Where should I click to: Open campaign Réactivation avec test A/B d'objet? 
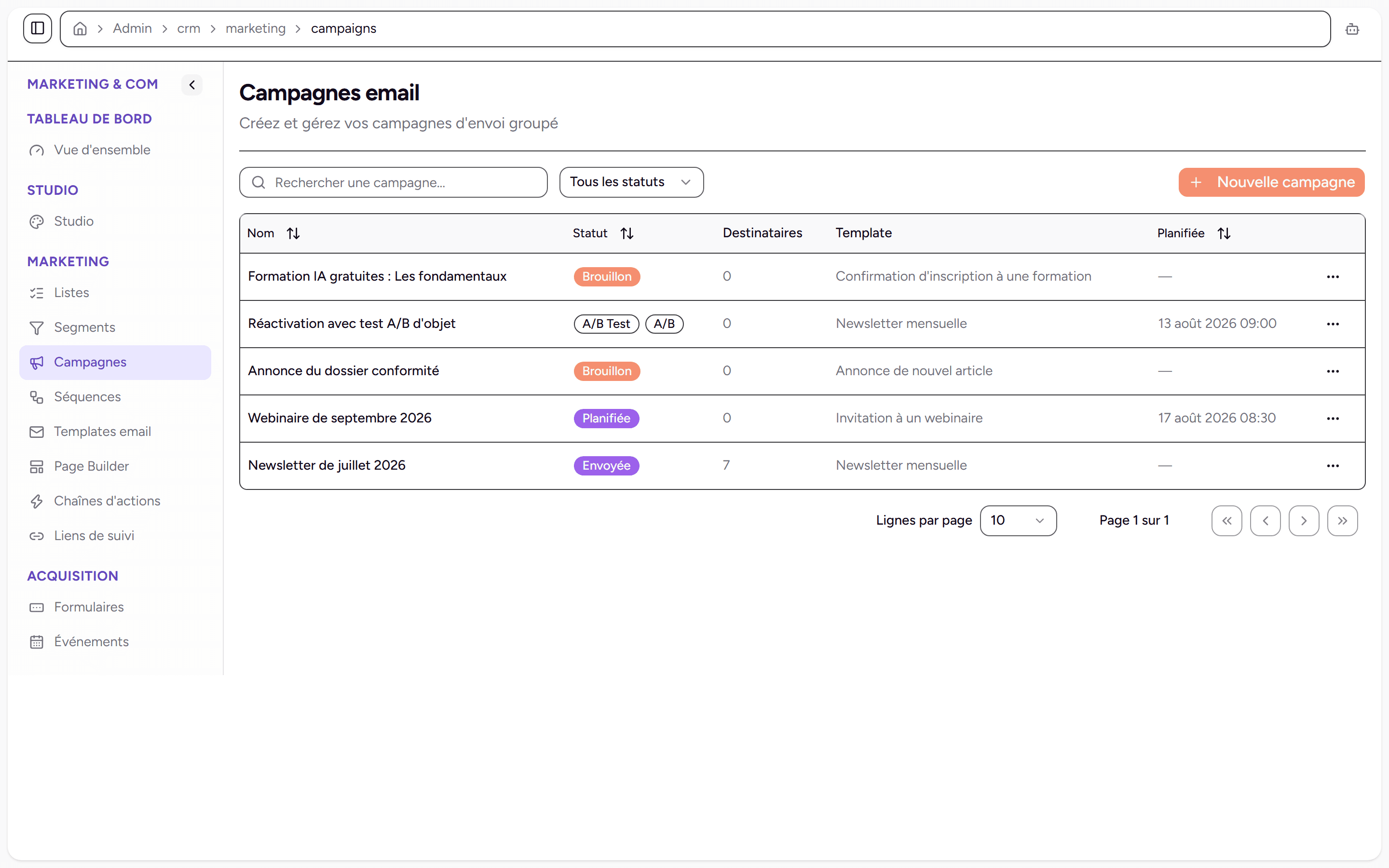click(x=351, y=323)
